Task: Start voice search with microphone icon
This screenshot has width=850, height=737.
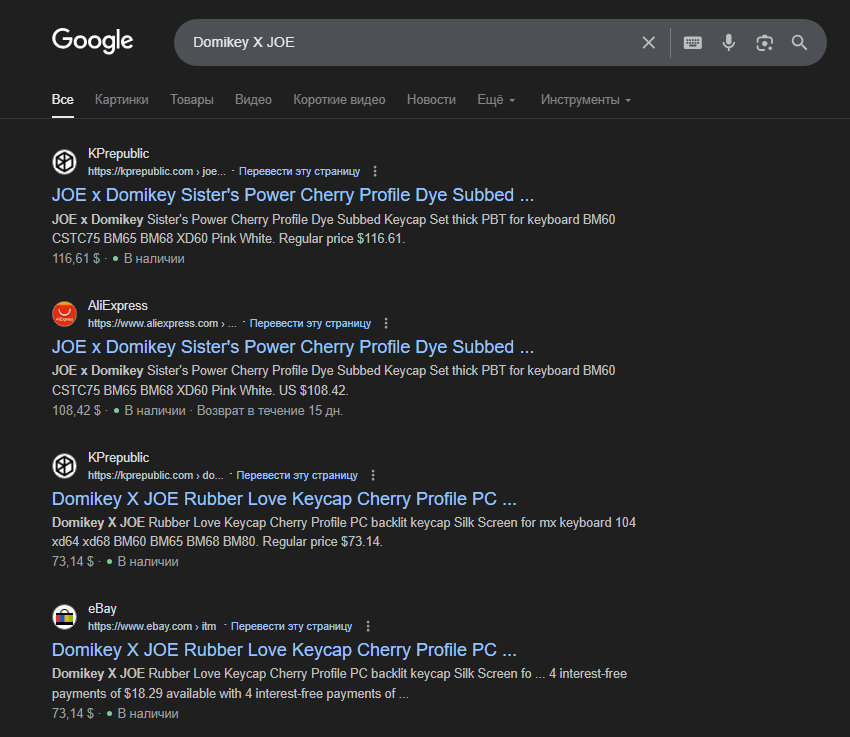Action: [x=729, y=42]
